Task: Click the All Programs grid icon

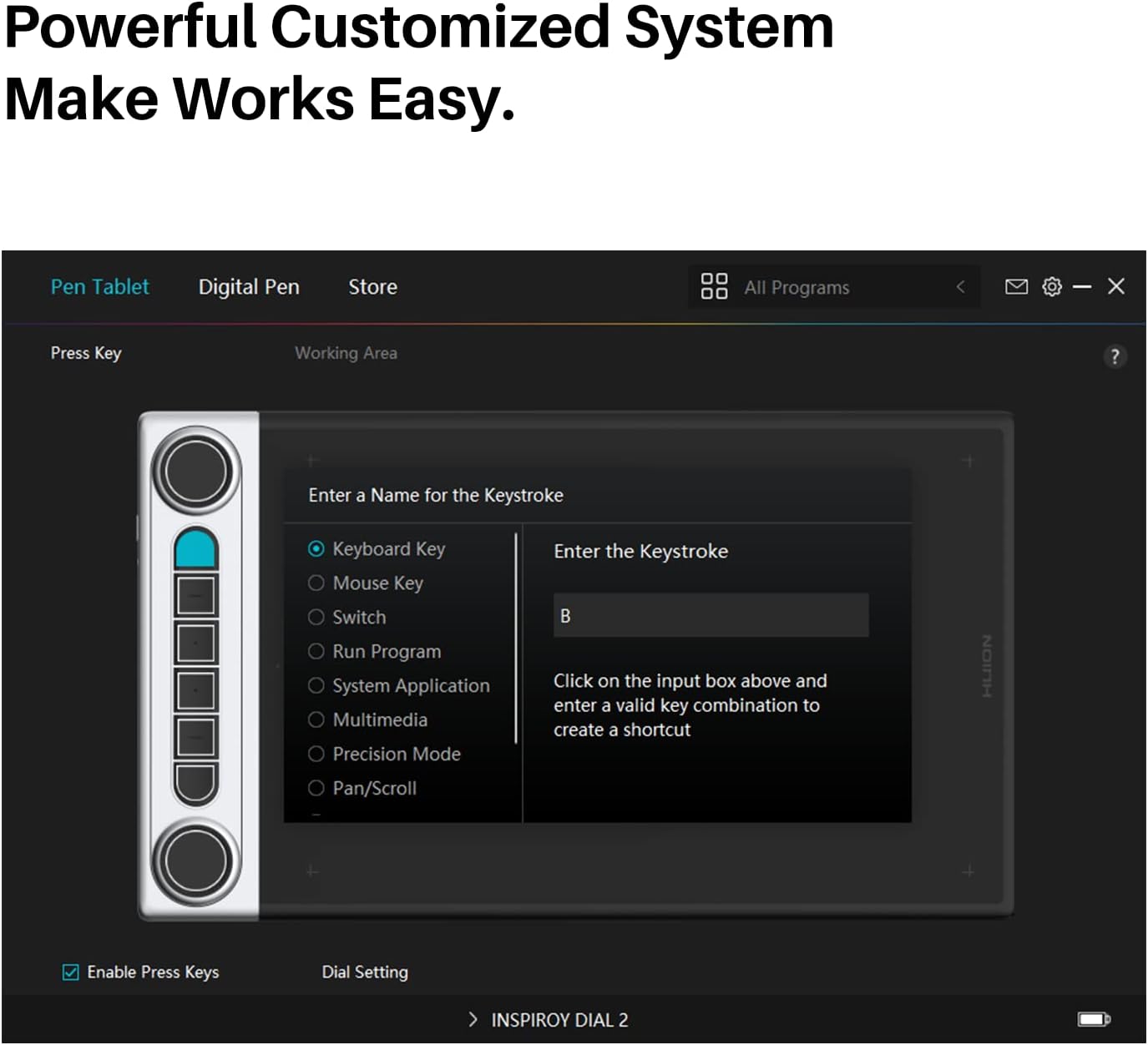Action: click(714, 286)
